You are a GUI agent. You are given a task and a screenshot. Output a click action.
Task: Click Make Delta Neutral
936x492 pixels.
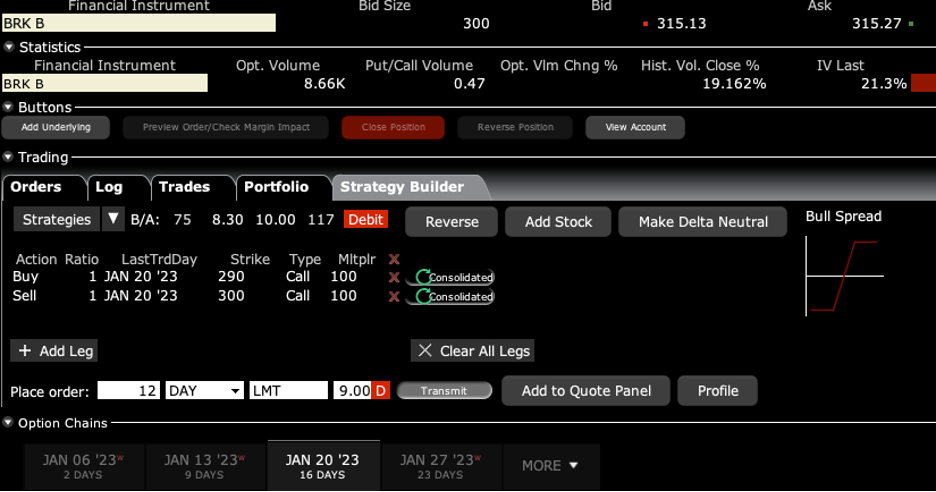click(x=703, y=222)
